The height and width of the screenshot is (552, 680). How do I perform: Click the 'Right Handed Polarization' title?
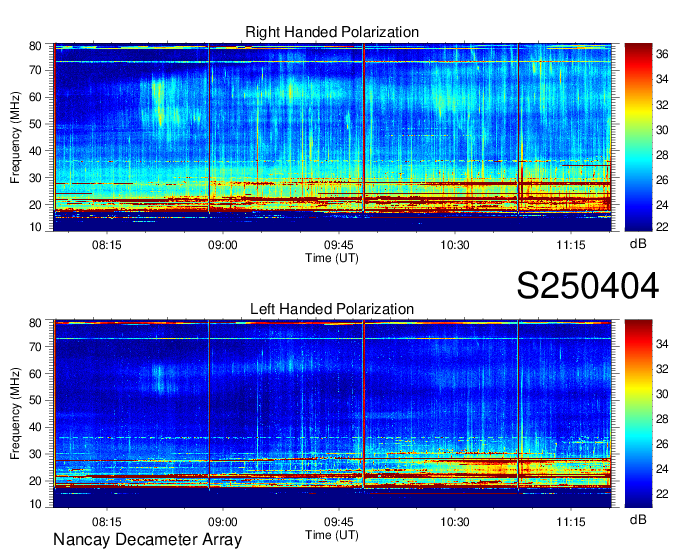pyautogui.click(x=332, y=32)
